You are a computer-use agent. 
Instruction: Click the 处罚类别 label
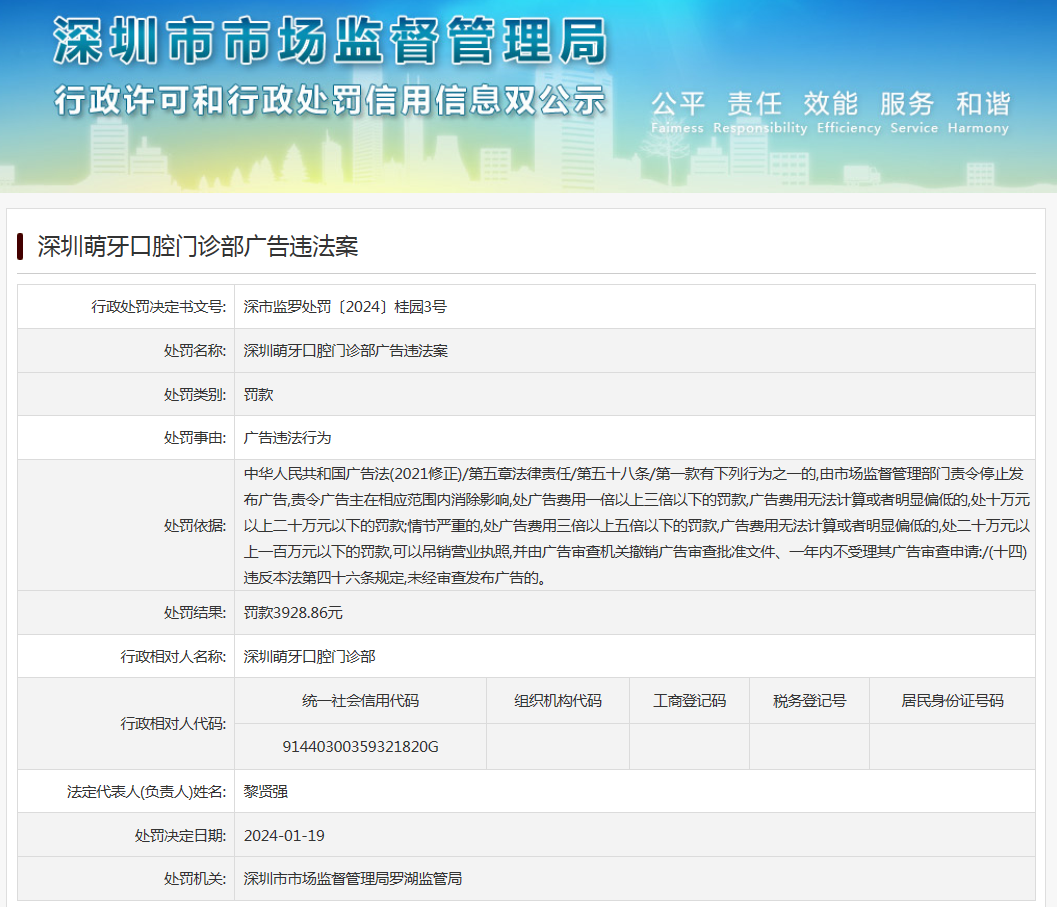click(195, 394)
